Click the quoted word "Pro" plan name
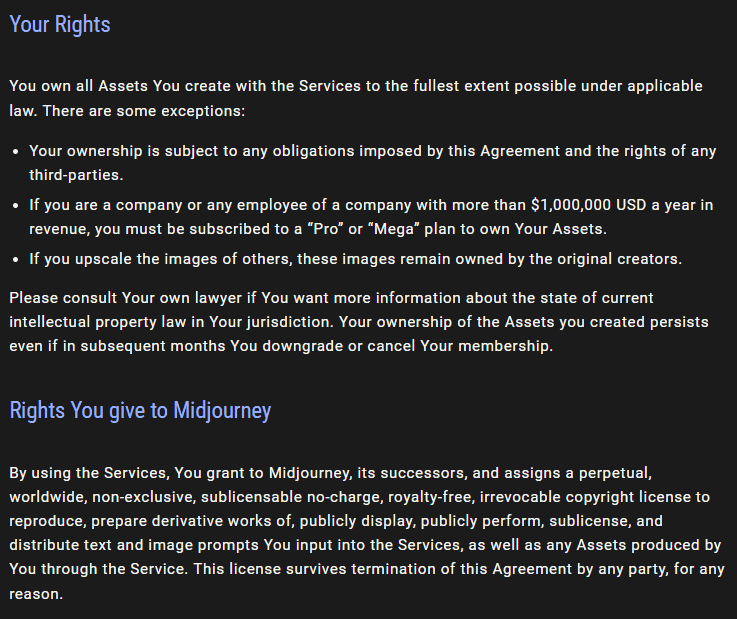Viewport: 737px width, 619px height. pos(298,229)
